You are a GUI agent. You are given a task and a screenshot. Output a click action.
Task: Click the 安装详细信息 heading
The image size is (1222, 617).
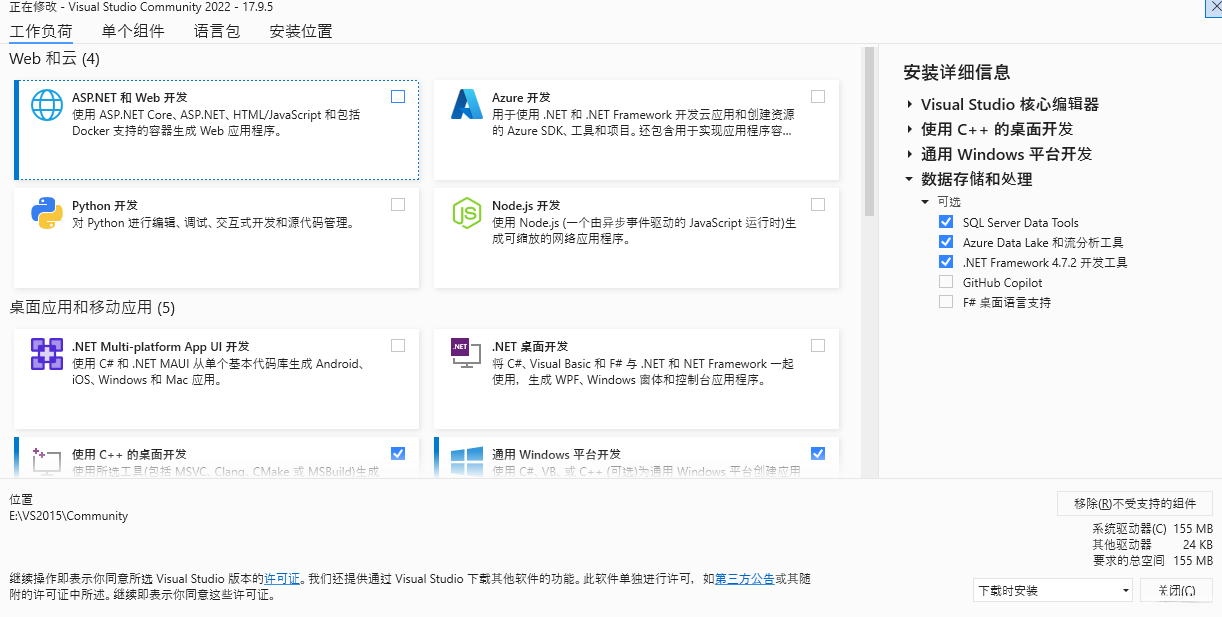coord(957,72)
